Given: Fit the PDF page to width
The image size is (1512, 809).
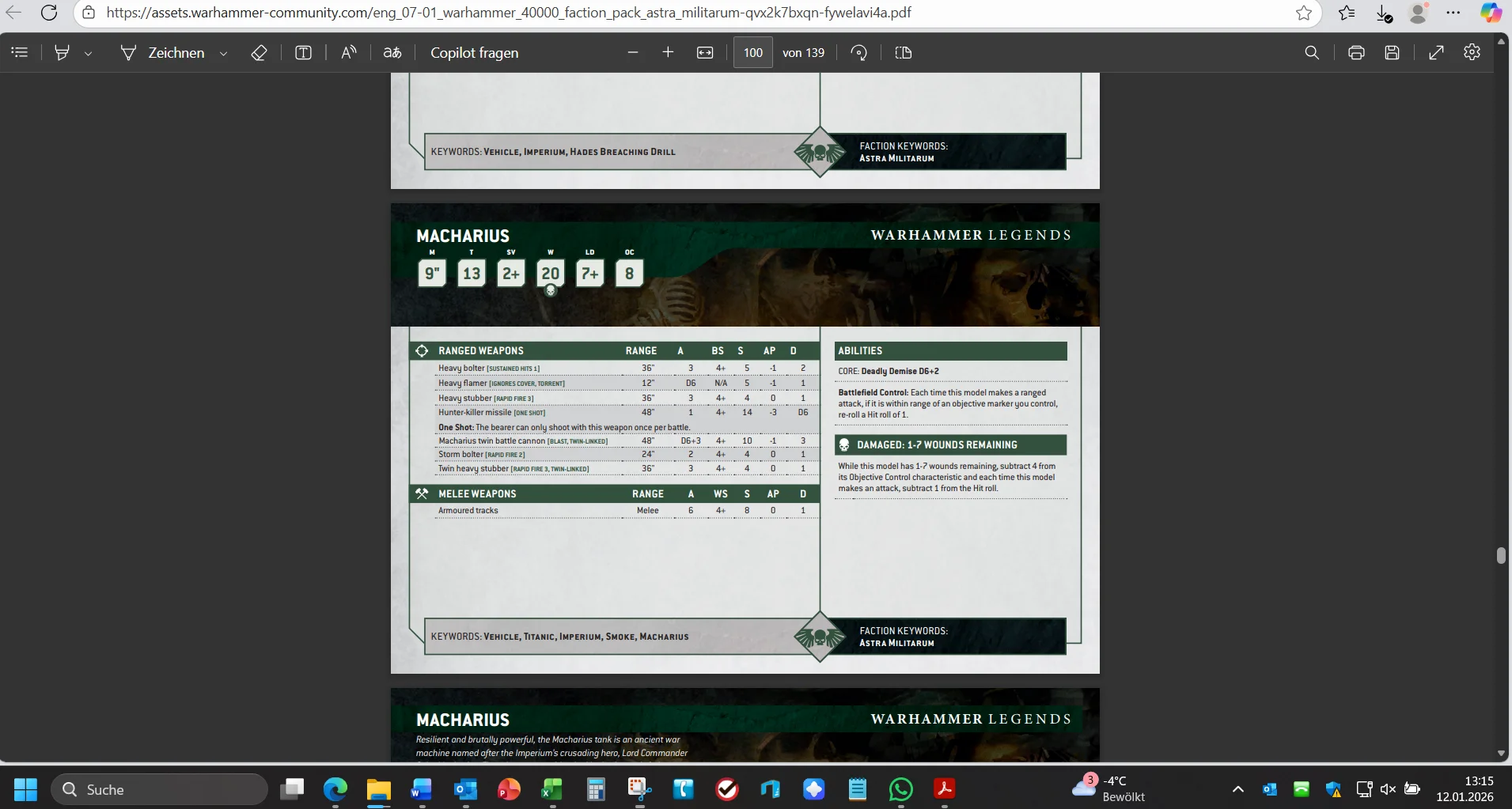Looking at the screenshot, I should point(705,52).
